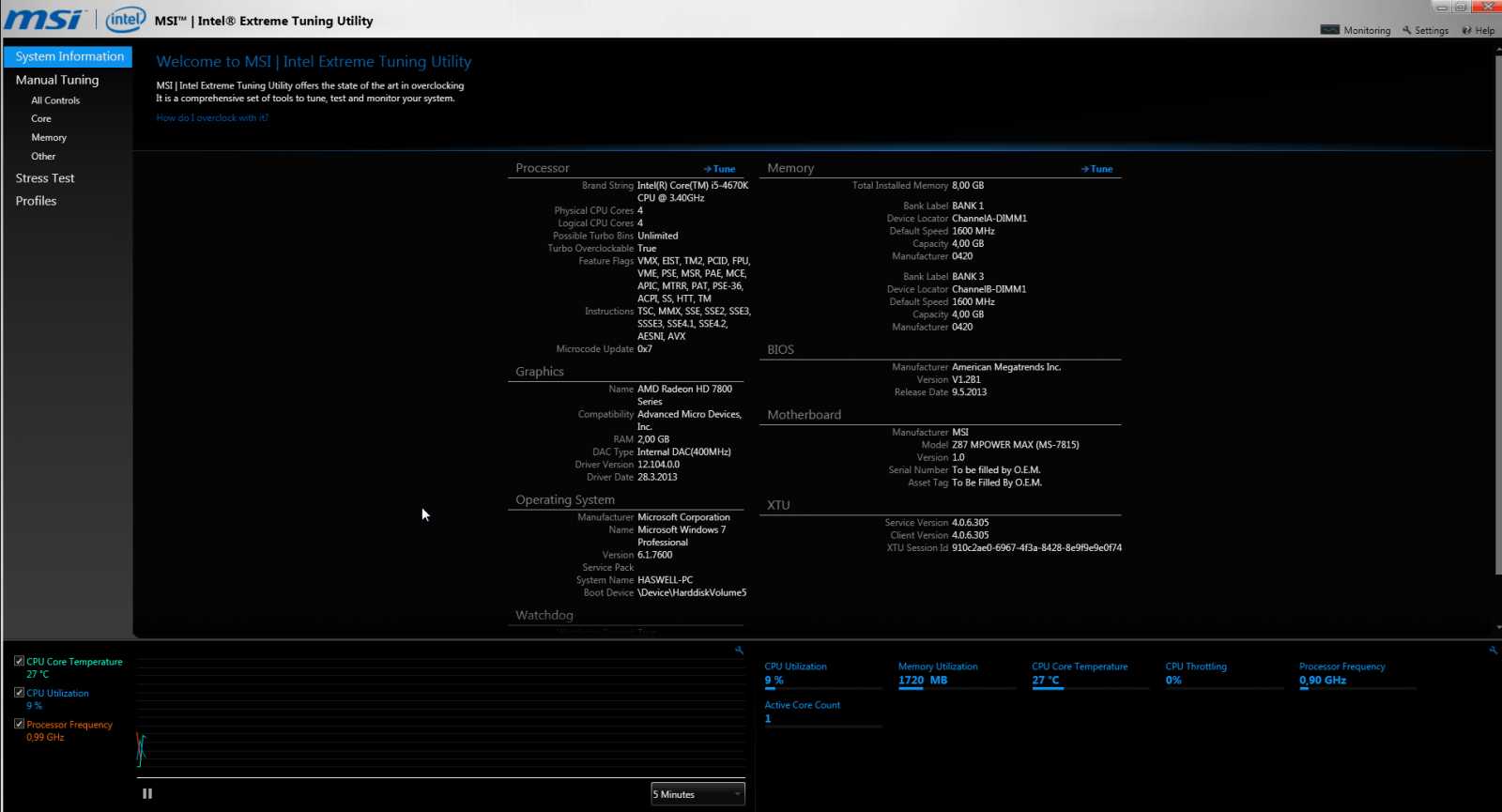Image resolution: width=1502 pixels, height=812 pixels.
Task: Open graph panel wrench settings icon
Action: point(740,650)
